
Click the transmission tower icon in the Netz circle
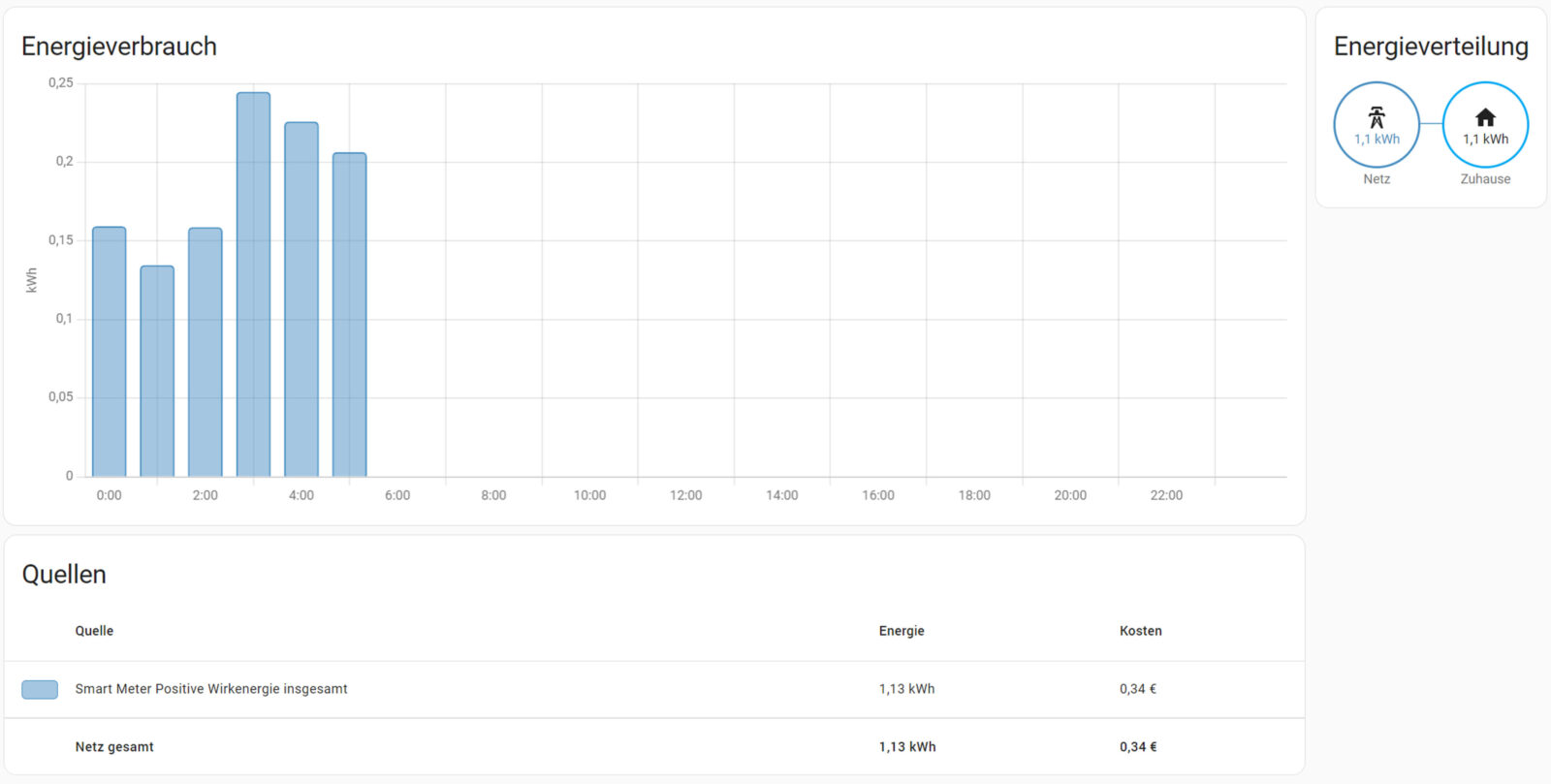click(x=1377, y=117)
